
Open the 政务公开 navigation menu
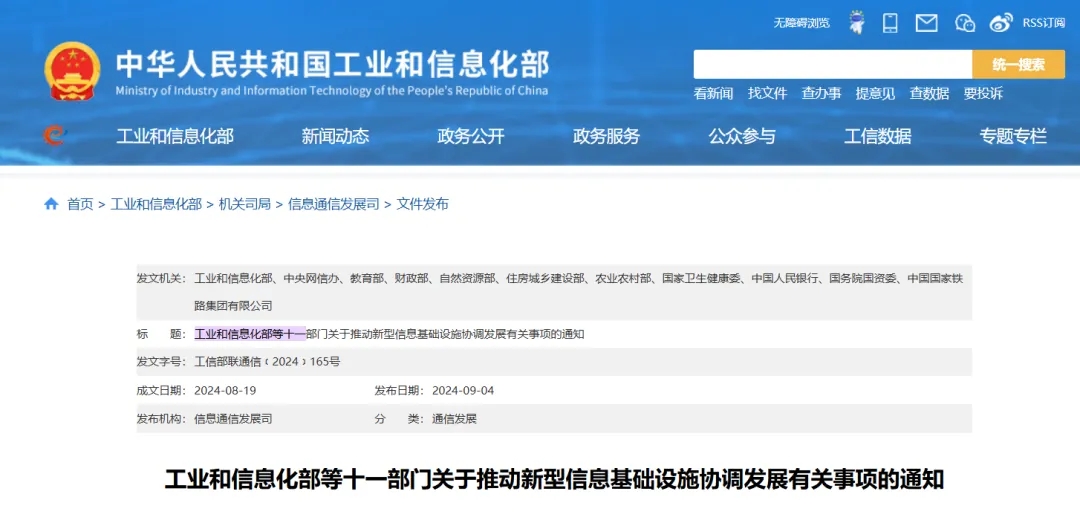(471, 136)
